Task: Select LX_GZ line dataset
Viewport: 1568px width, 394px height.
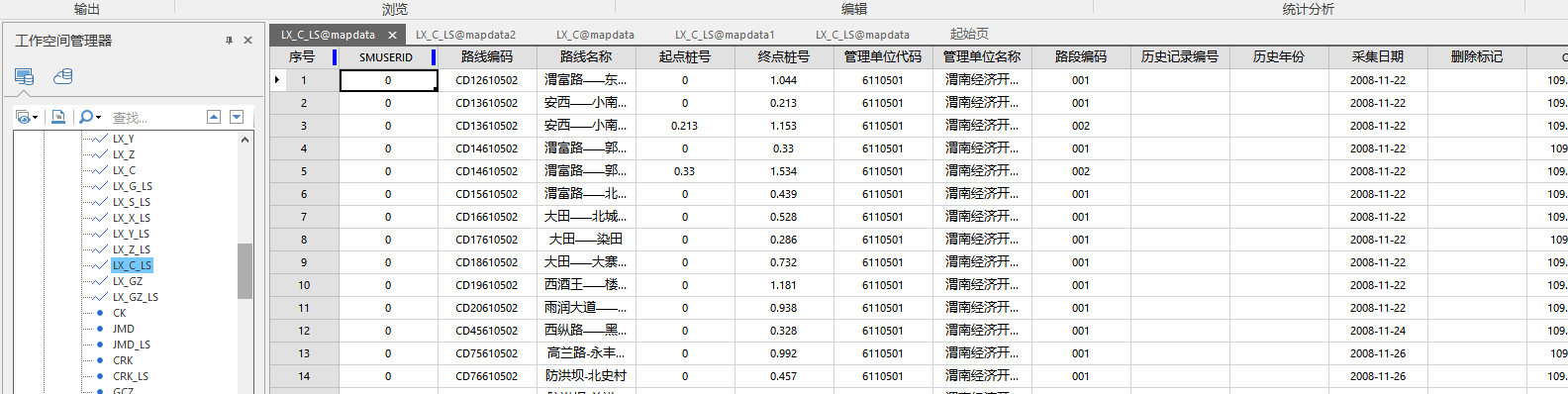Action: click(127, 281)
